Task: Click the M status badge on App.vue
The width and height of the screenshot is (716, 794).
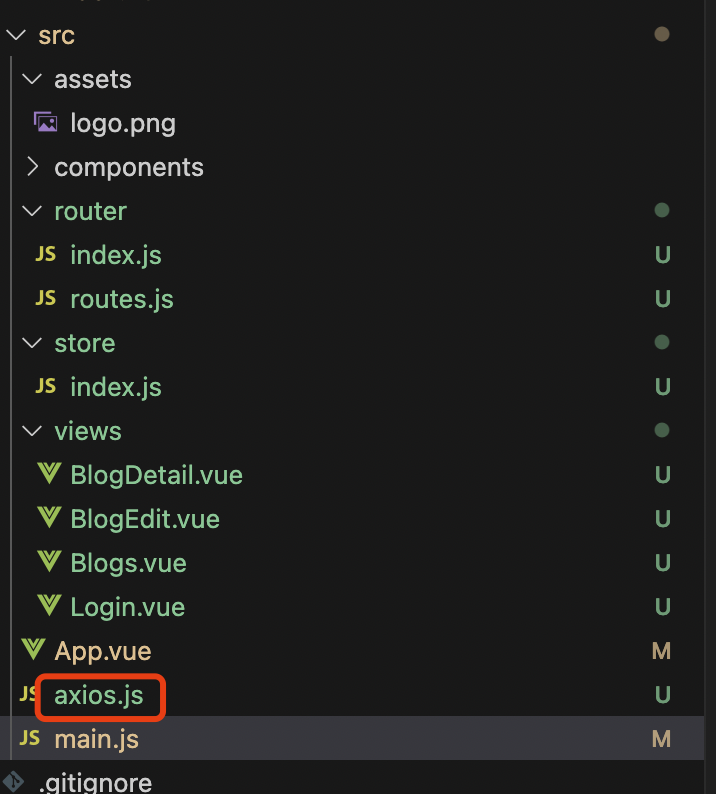Action: [661, 651]
